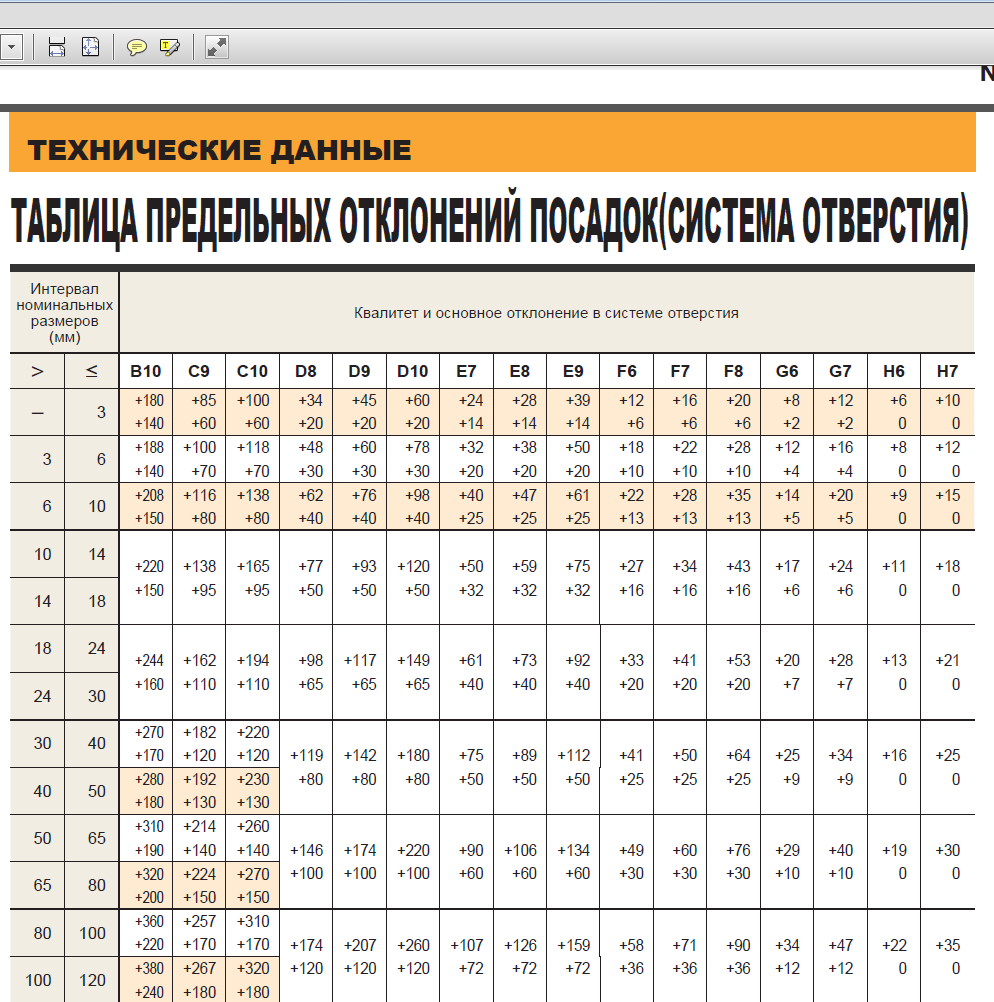Click the +159 value in E9 column

point(574,945)
